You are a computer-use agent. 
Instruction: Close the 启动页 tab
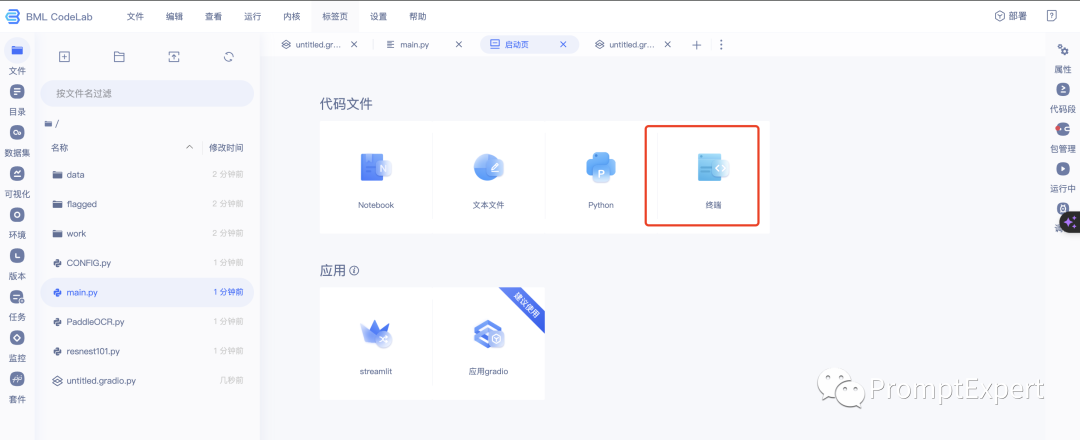(563, 45)
